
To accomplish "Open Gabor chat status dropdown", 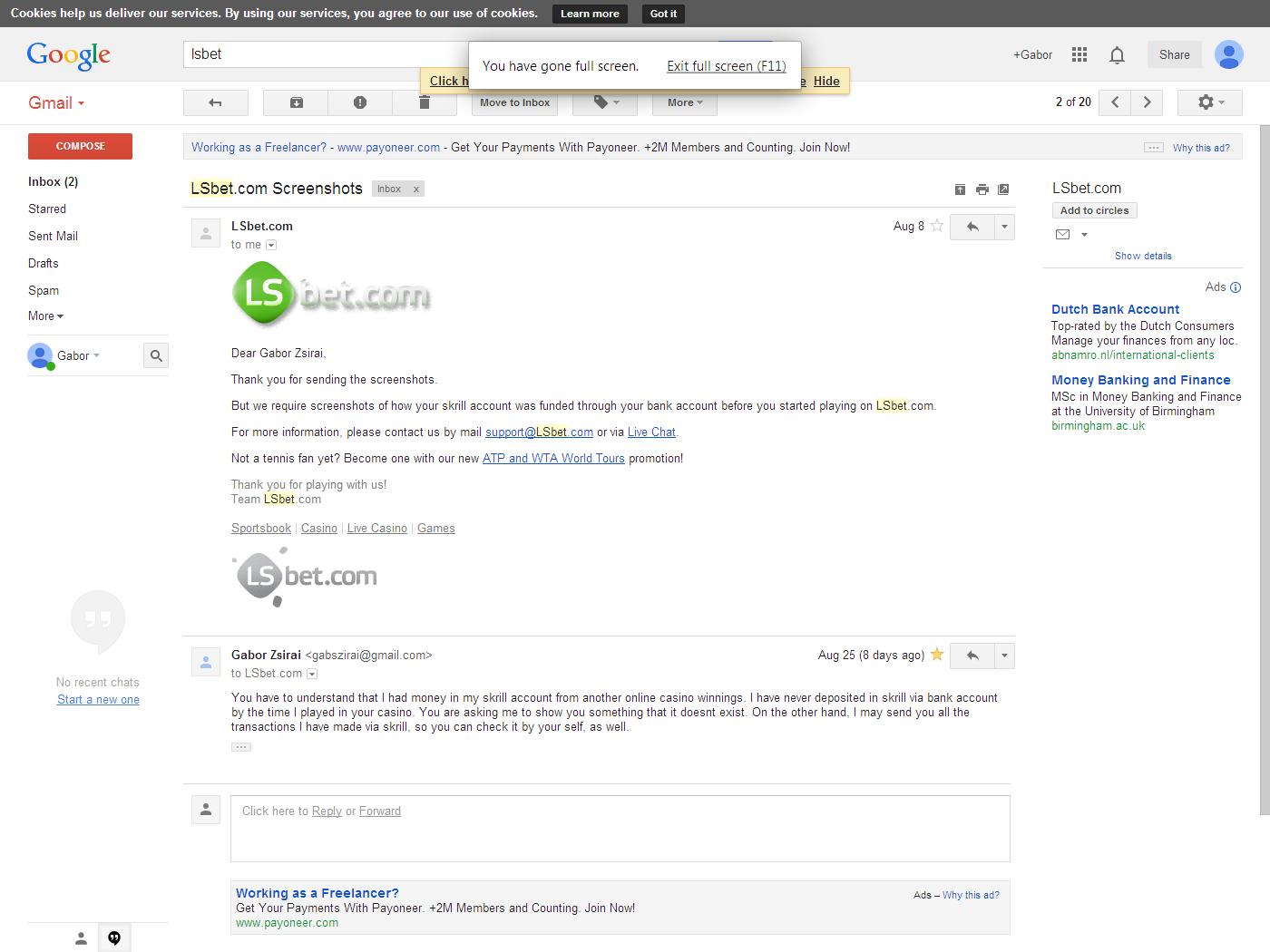I will [78, 355].
